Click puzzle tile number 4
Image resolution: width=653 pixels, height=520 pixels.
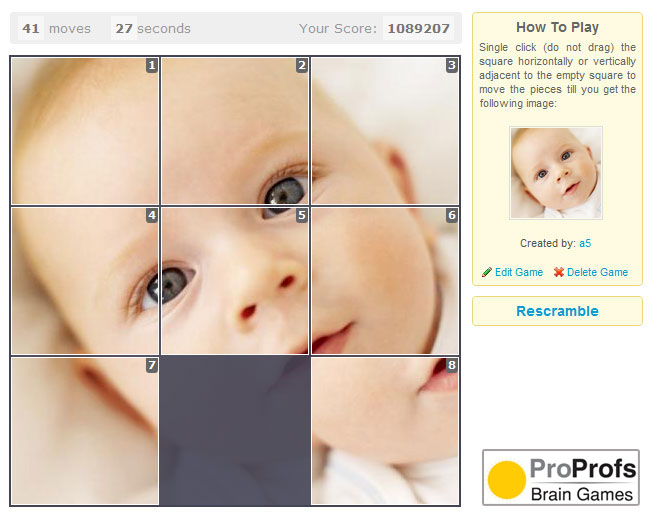tap(85, 281)
